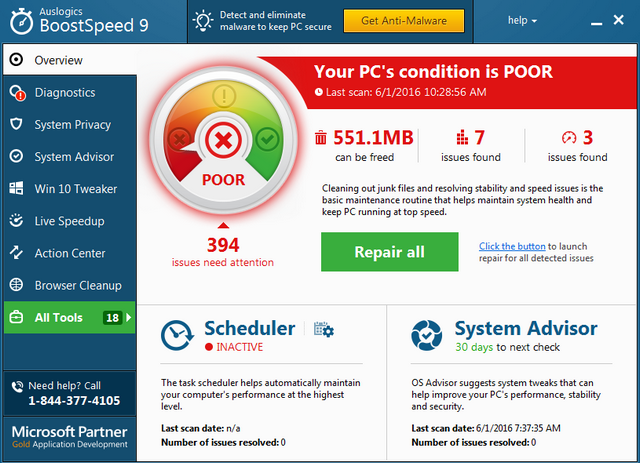640x463 pixels.
Task: Click the System Advisor round badge icon
Action: [x=427, y=336]
